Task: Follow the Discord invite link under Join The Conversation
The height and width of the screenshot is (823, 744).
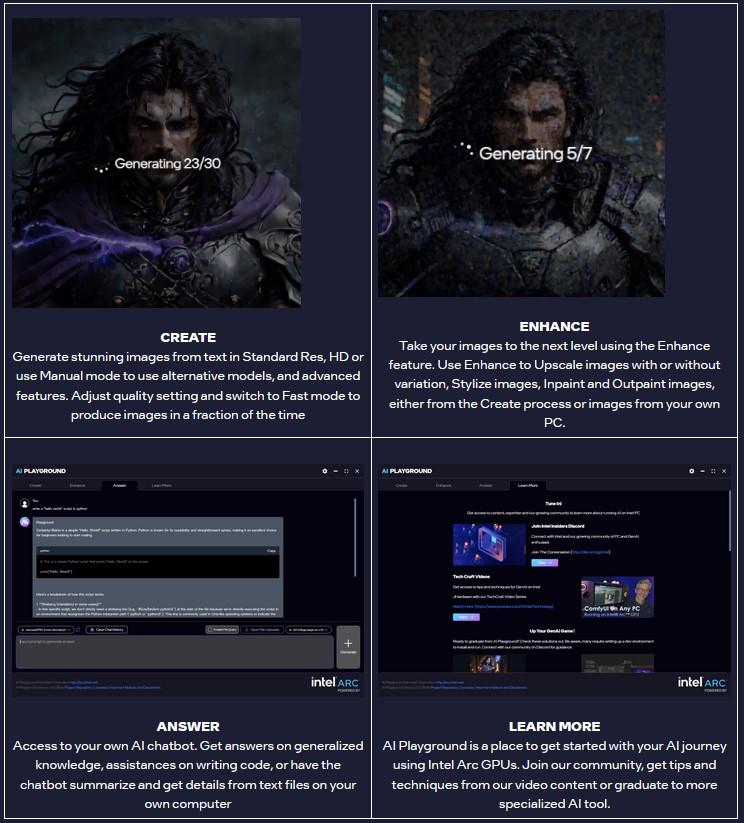Action: tap(590, 552)
